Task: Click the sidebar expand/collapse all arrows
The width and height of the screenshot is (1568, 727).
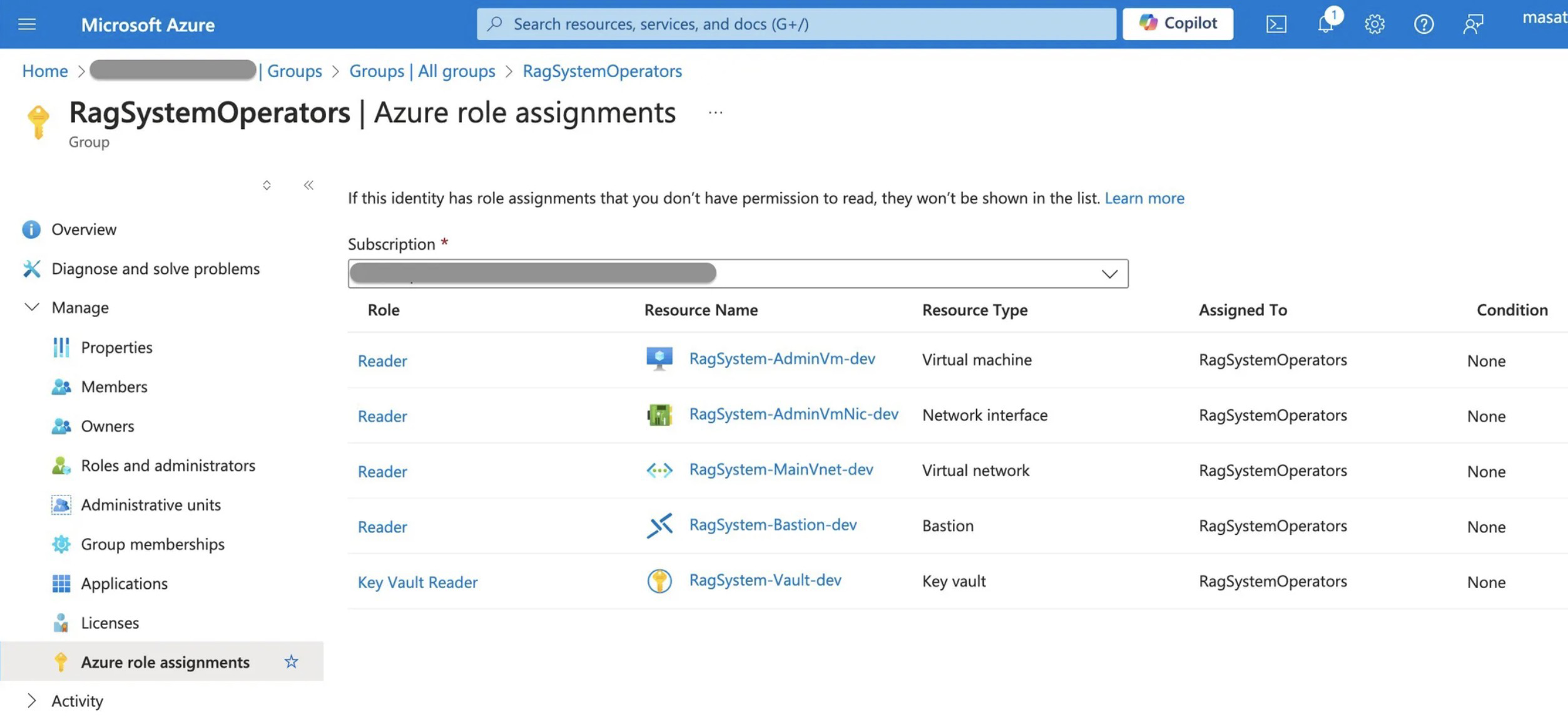Action: coord(267,185)
